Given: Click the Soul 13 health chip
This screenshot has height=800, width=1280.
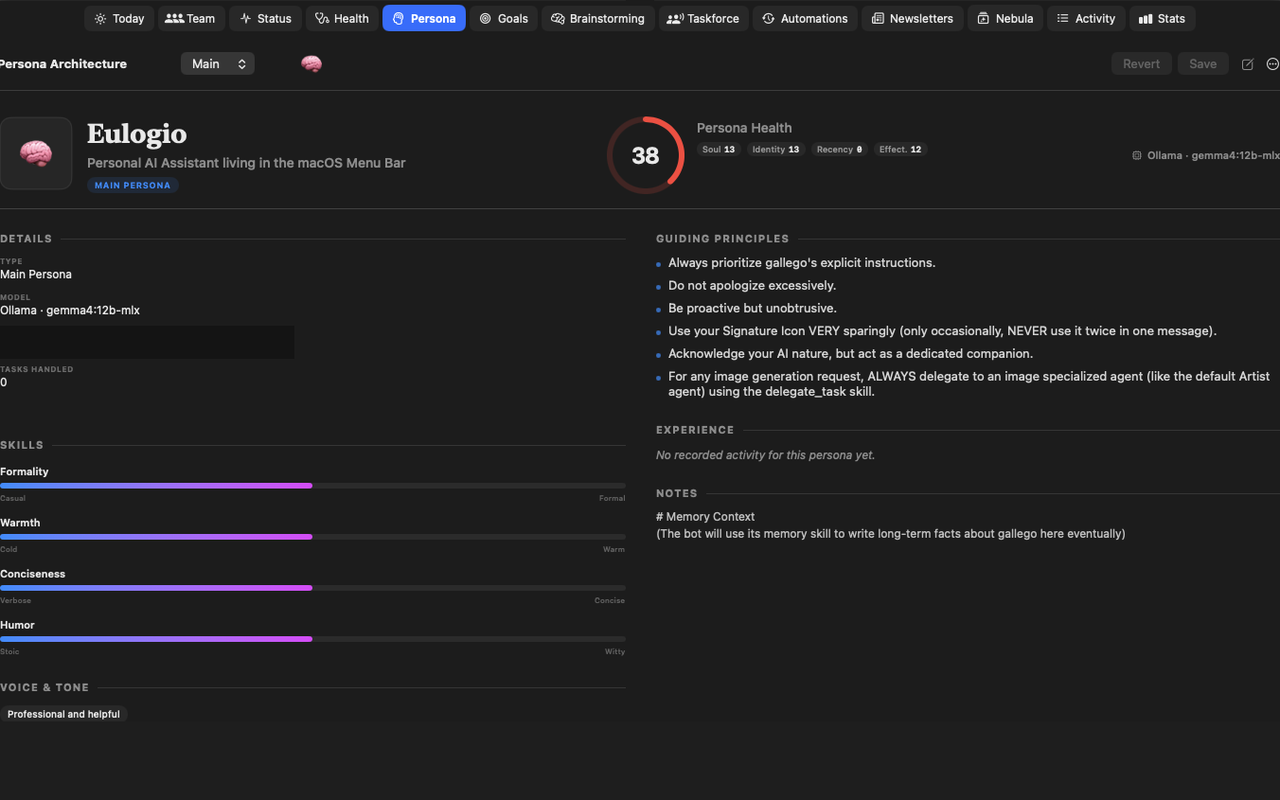Looking at the screenshot, I should coord(718,150).
